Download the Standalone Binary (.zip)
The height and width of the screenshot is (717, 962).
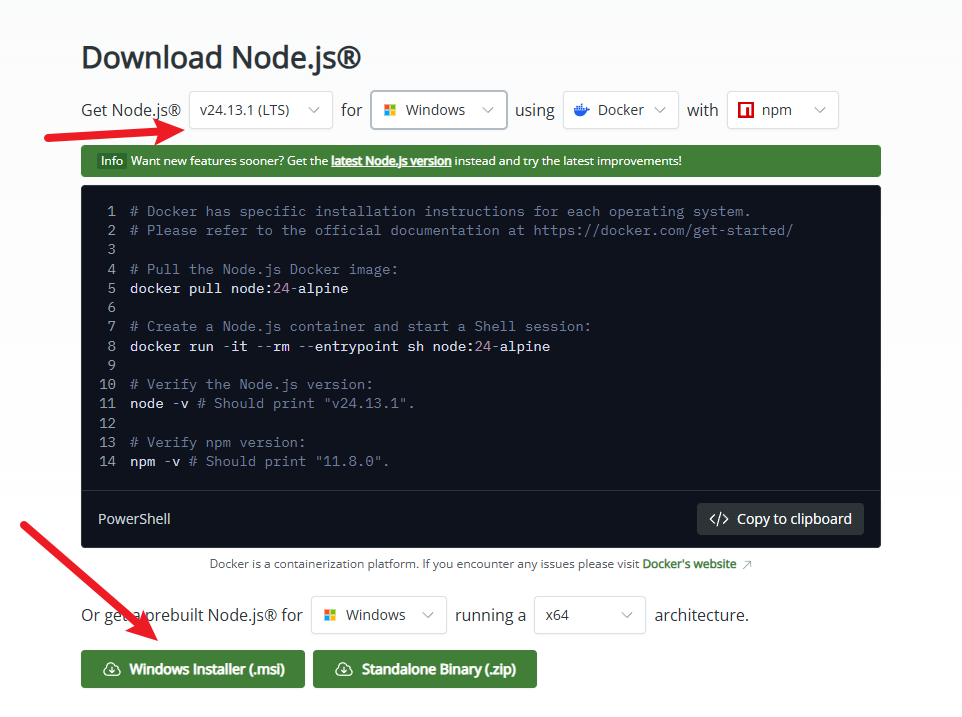425,669
